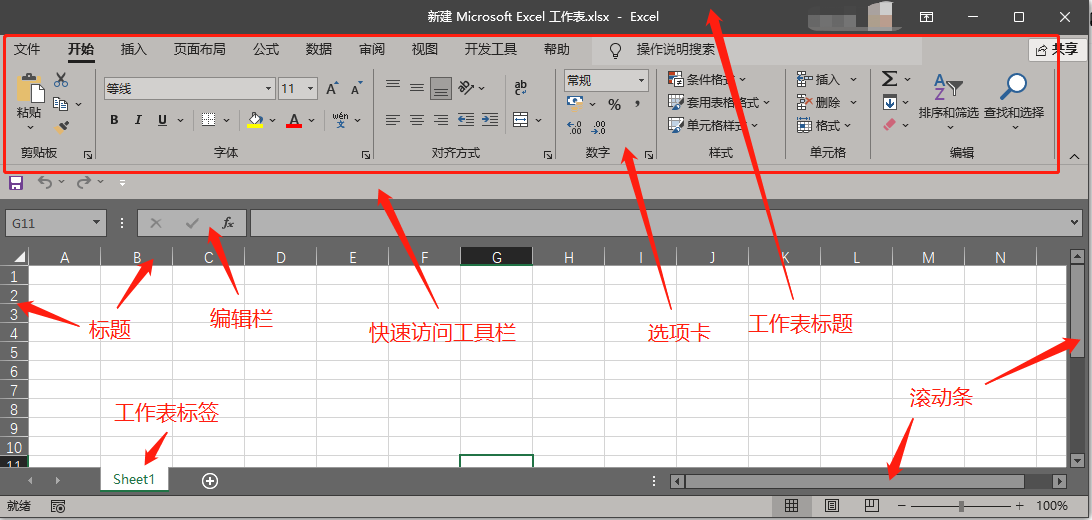The width and height of the screenshot is (1092, 520).
Task: Click Decrease Indent icon
Action: (x=466, y=120)
